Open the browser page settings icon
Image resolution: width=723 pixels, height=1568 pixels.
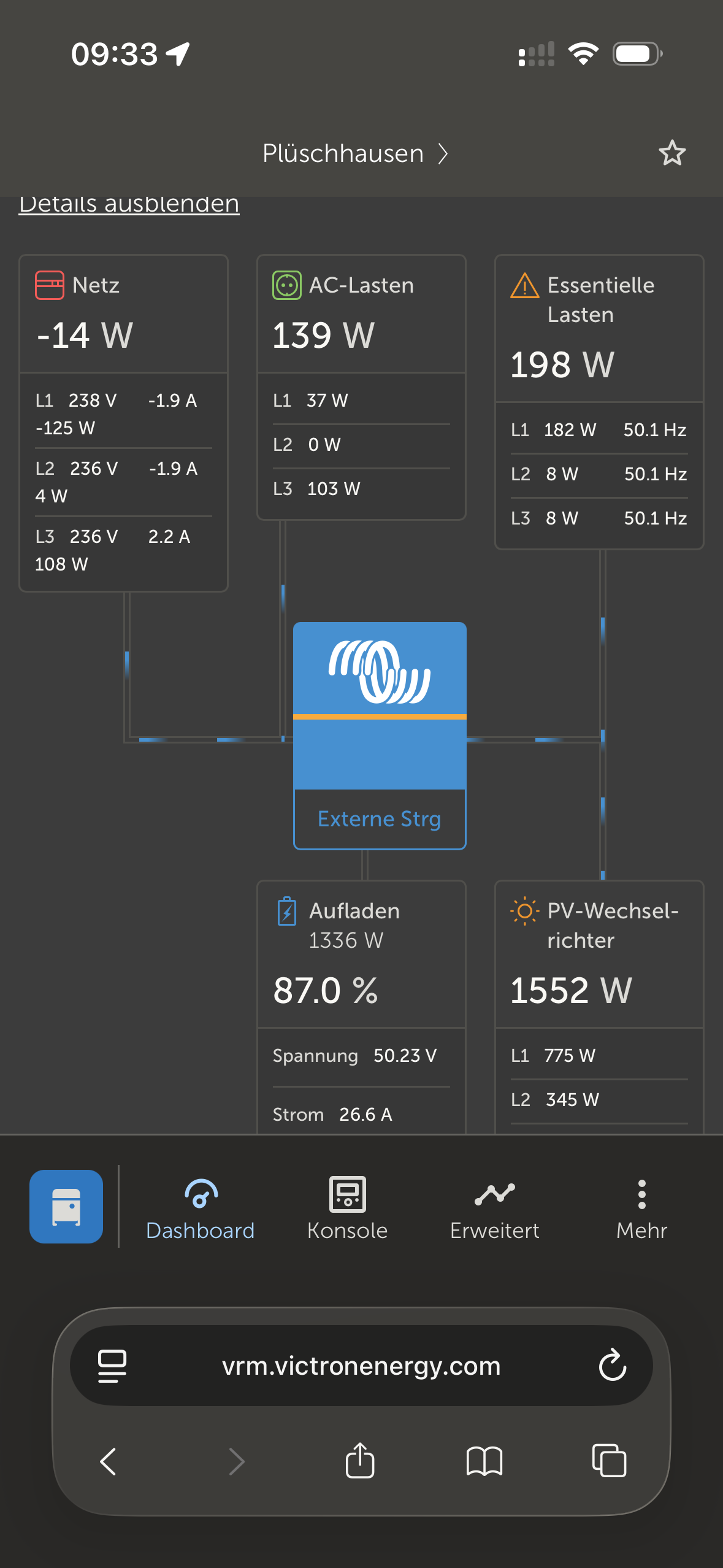pos(112,1366)
